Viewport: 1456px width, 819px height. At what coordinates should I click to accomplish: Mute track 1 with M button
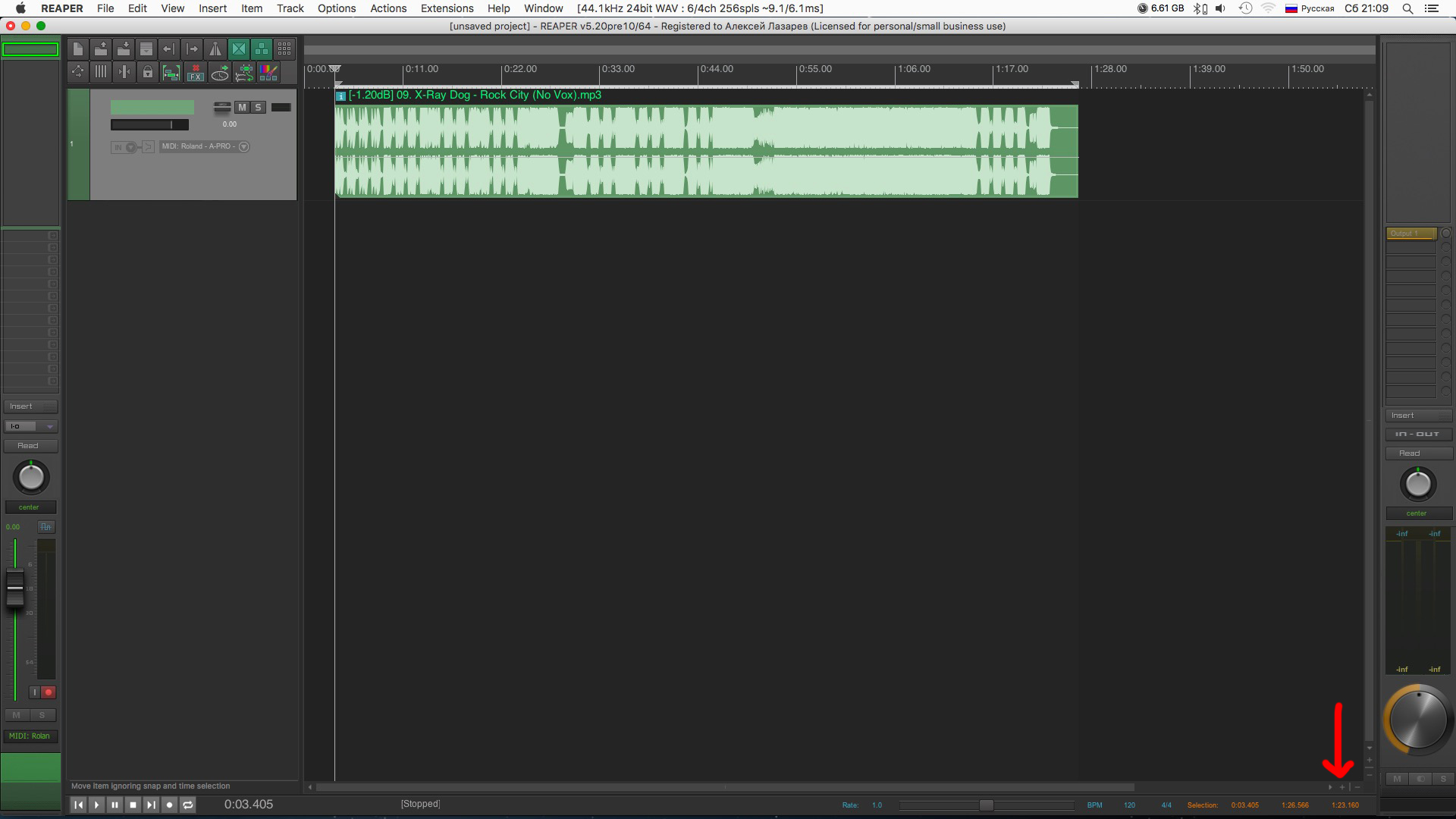tap(242, 108)
